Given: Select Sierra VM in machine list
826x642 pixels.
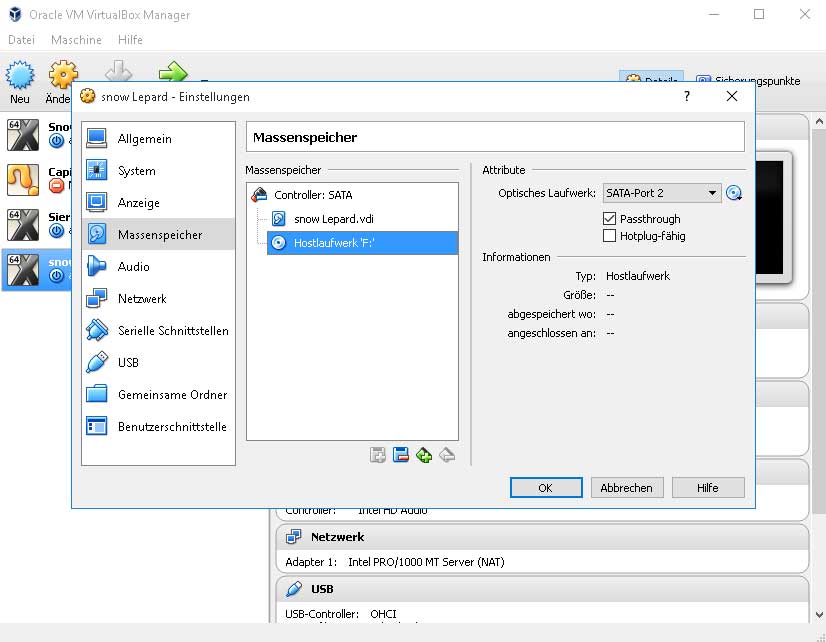Looking at the screenshot, I should [37, 224].
